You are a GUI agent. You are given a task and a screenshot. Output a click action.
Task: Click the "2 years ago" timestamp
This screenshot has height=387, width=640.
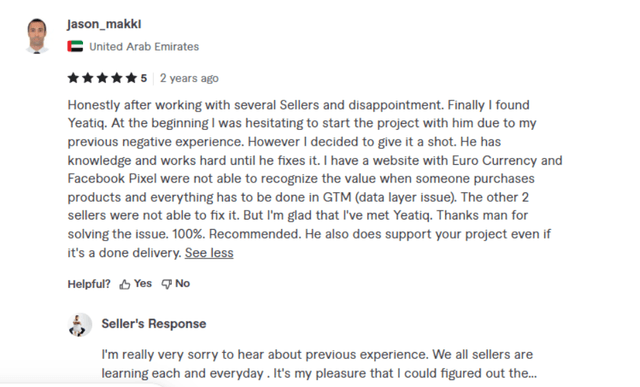tap(189, 78)
